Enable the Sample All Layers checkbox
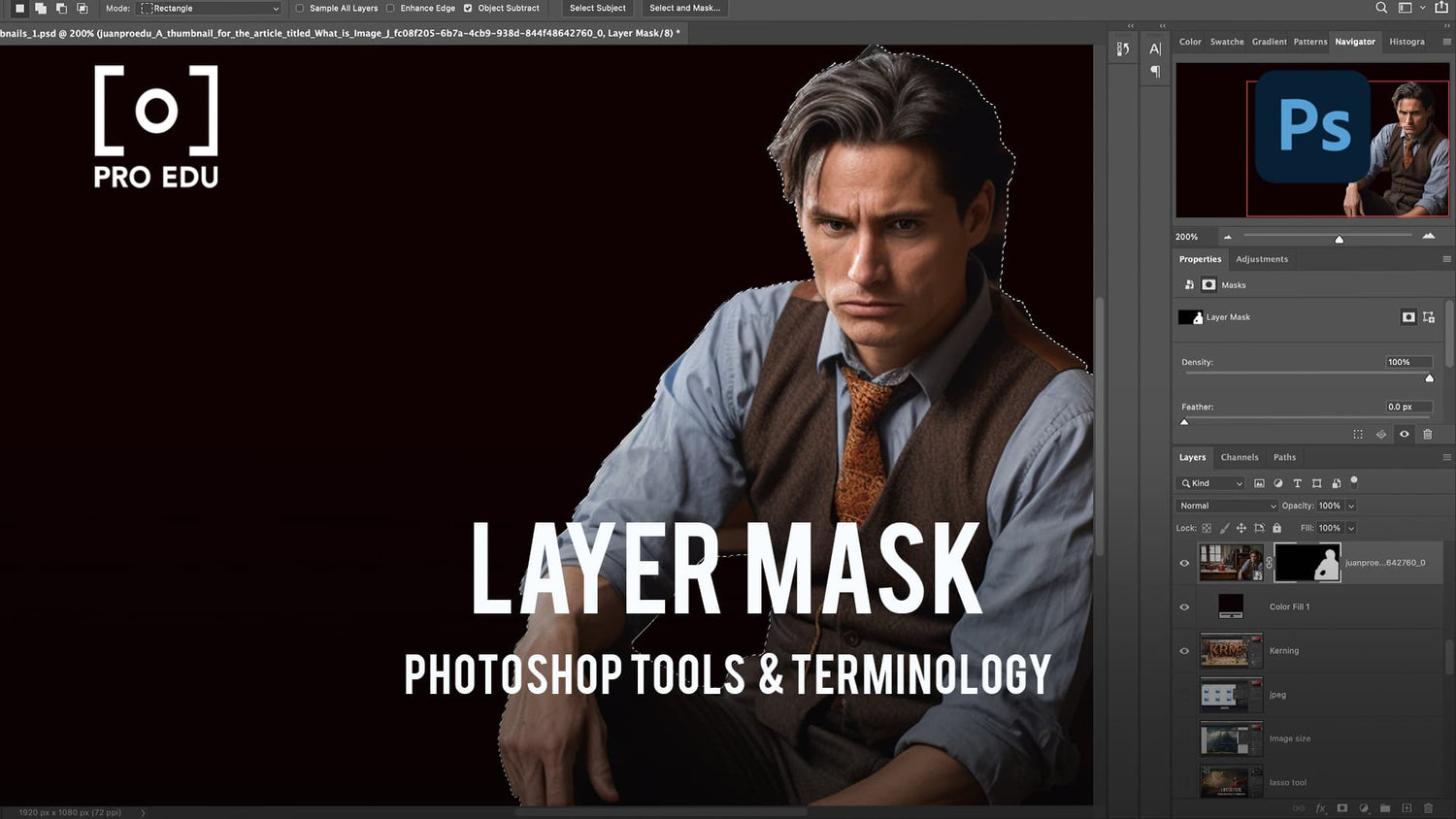 299,8
